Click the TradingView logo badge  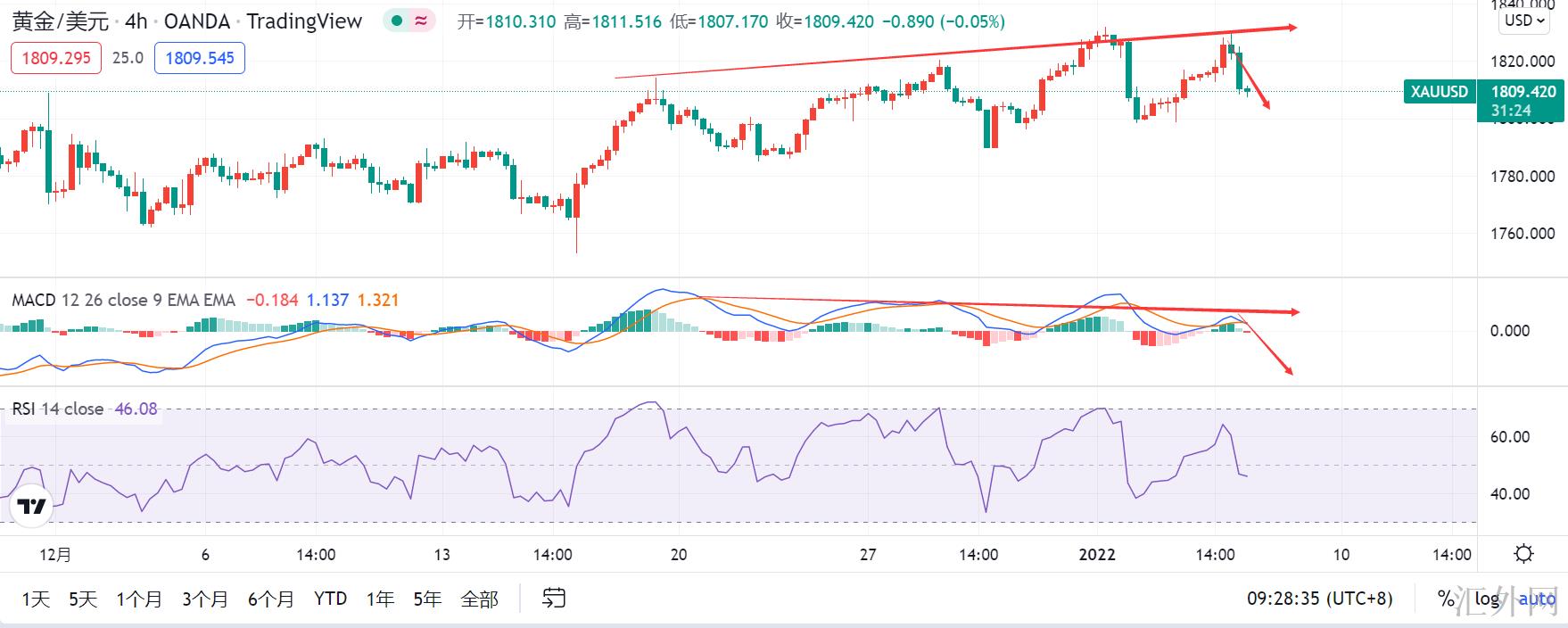point(32,507)
